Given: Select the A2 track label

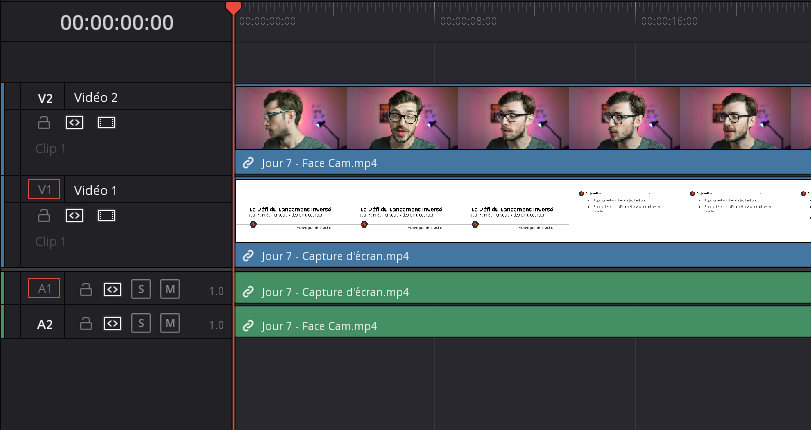Looking at the screenshot, I should pos(44,324).
